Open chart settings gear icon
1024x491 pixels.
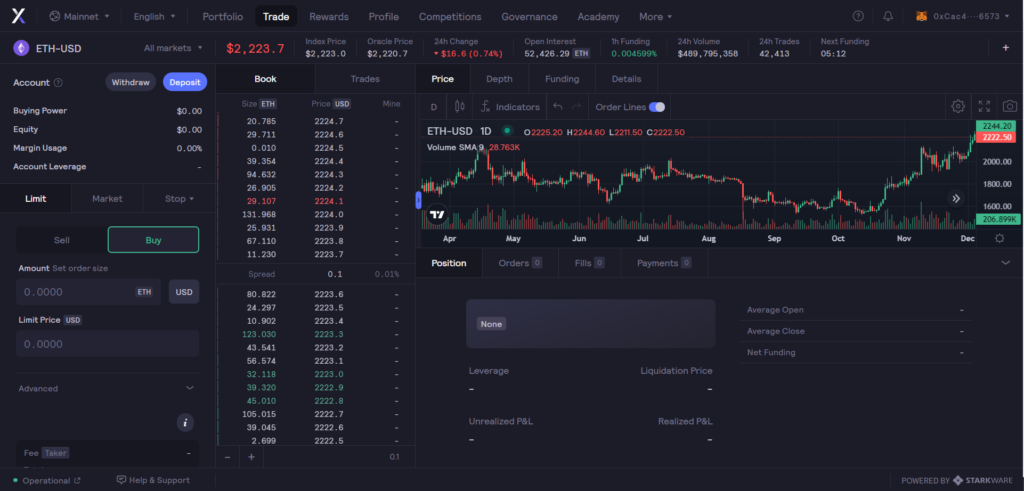(958, 106)
